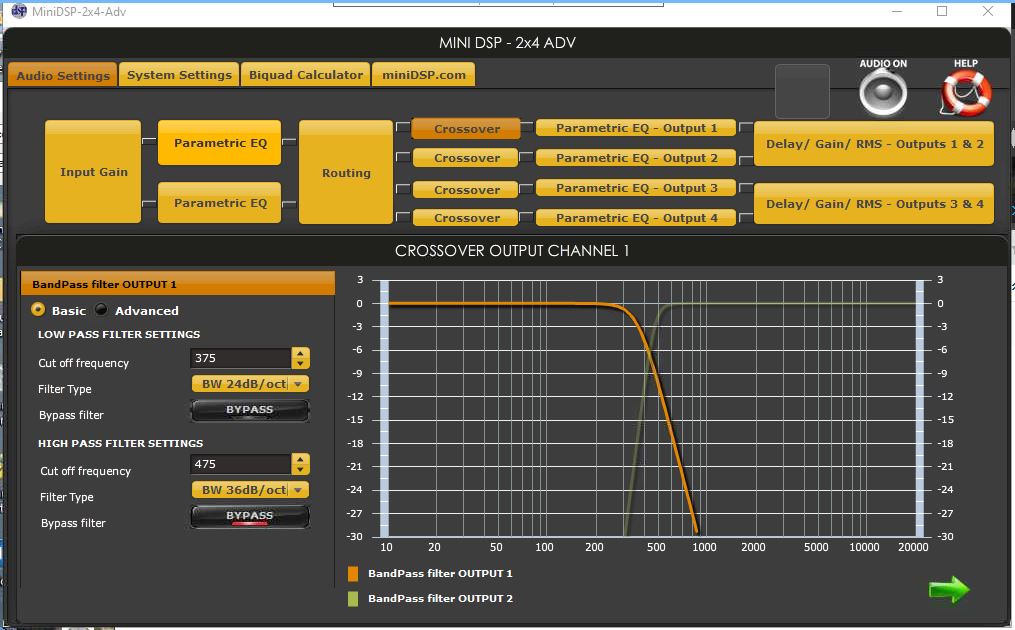Open the upper input Parametric EQ block
This screenshot has height=630, width=1015.
click(220, 142)
